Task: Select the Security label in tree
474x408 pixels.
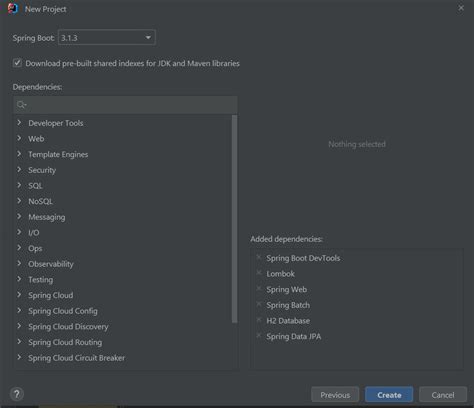Action: tap(42, 170)
